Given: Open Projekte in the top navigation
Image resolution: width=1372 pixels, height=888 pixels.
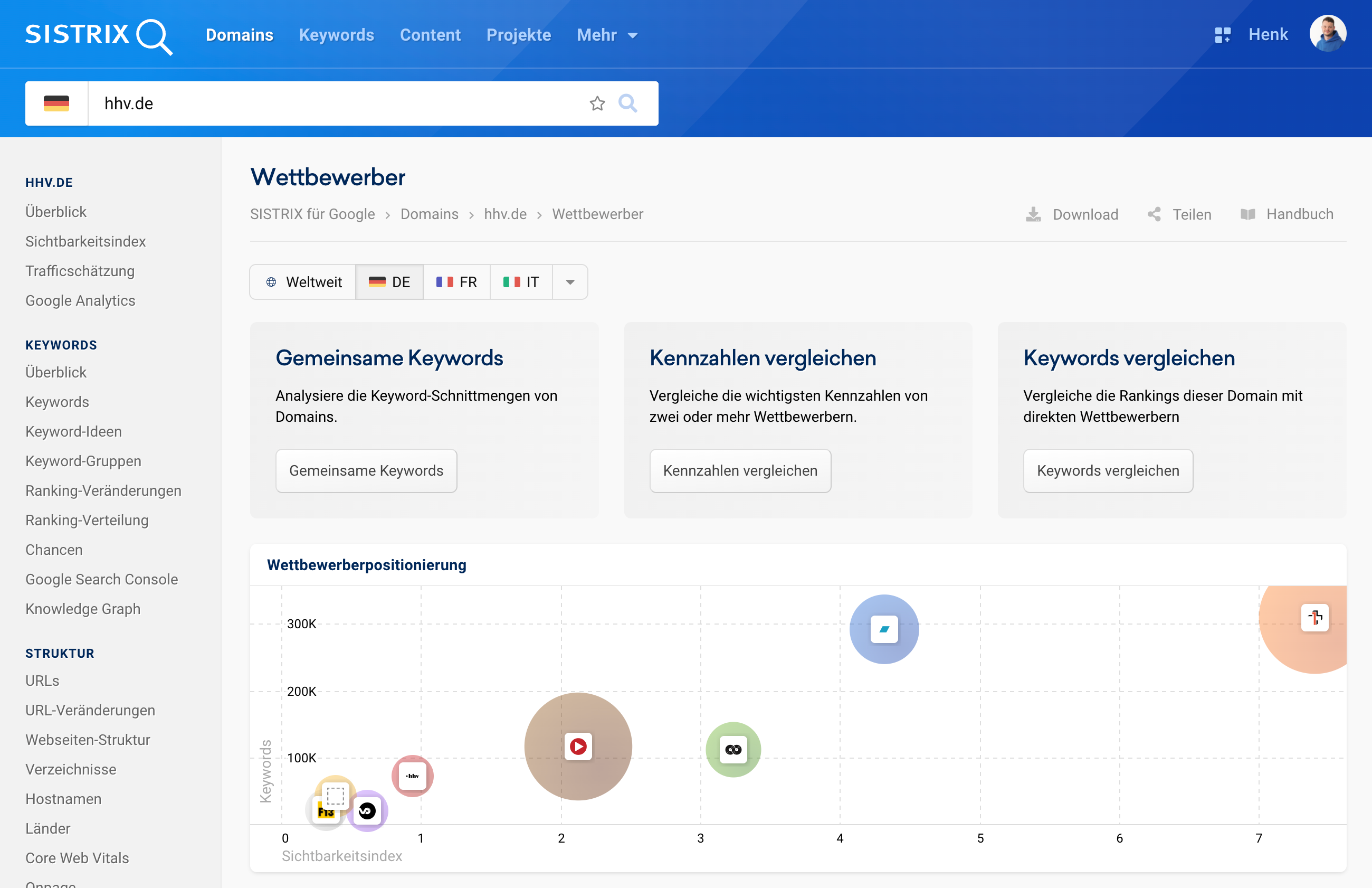Looking at the screenshot, I should (x=518, y=35).
